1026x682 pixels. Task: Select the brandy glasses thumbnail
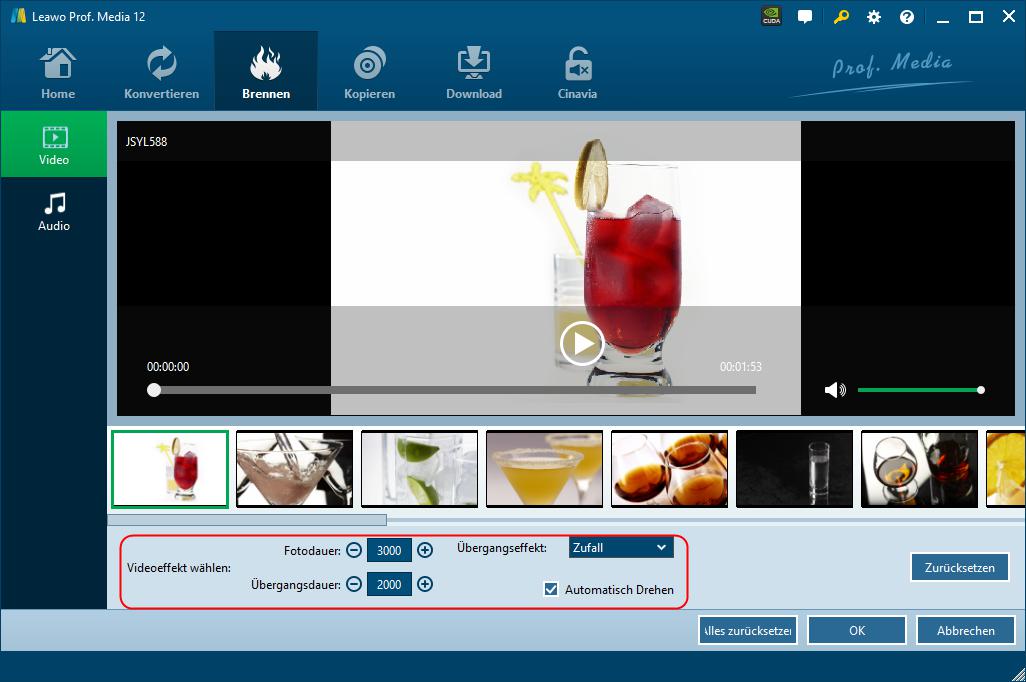tap(669, 469)
